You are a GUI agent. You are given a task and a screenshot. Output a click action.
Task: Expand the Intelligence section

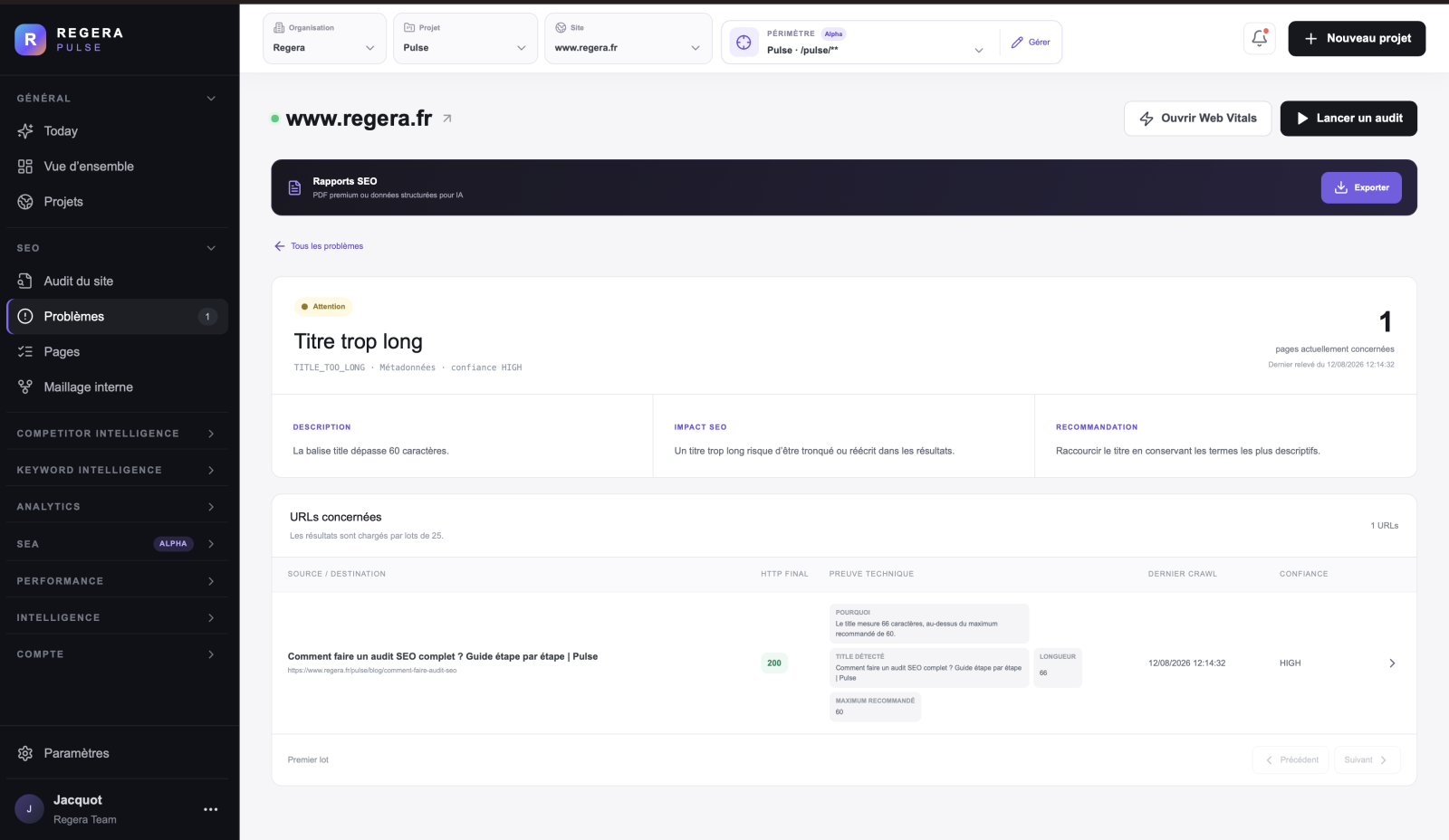click(116, 618)
